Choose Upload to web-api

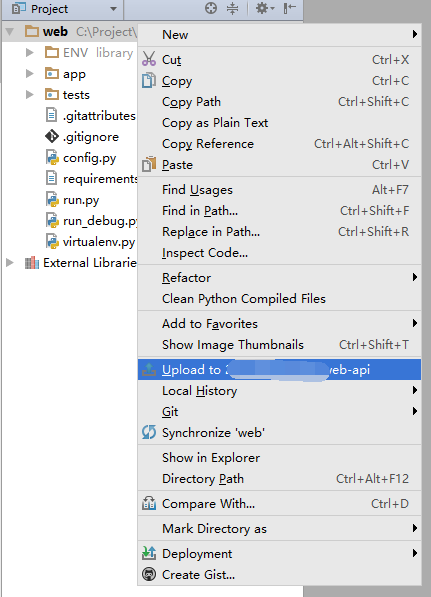tap(279, 369)
